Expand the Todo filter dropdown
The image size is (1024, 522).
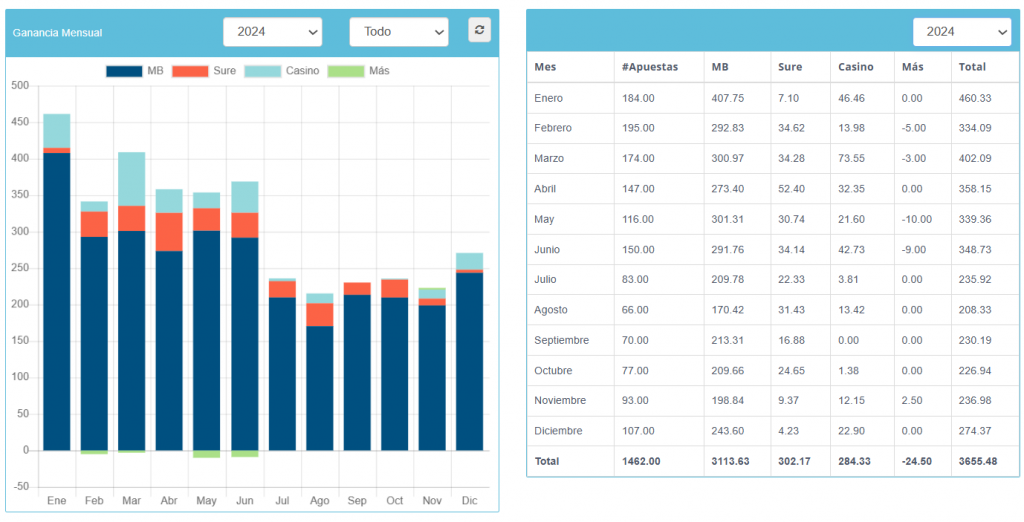(x=398, y=32)
